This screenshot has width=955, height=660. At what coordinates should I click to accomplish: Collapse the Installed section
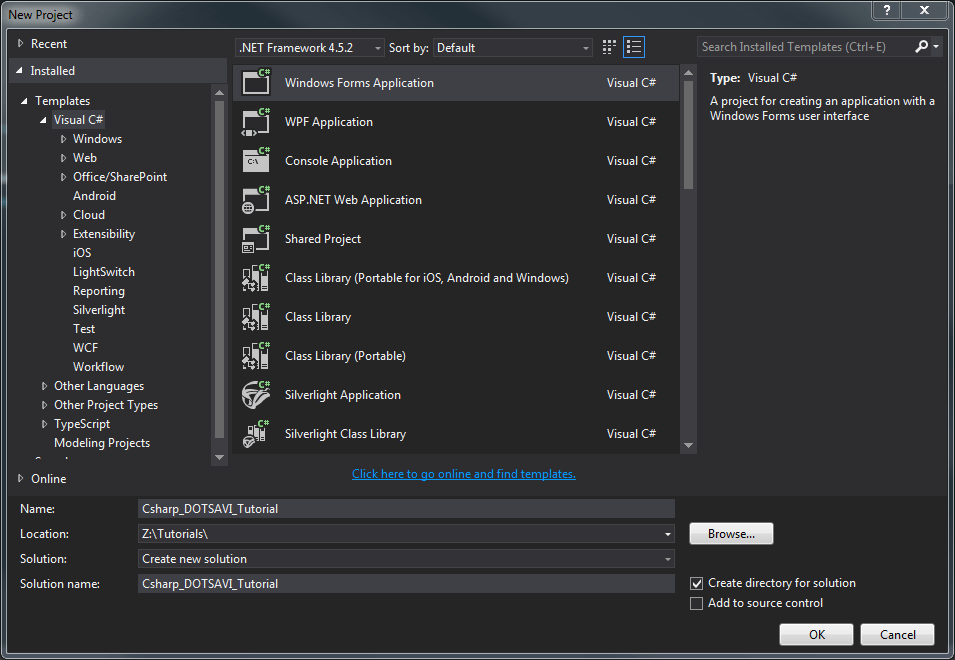(x=19, y=71)
